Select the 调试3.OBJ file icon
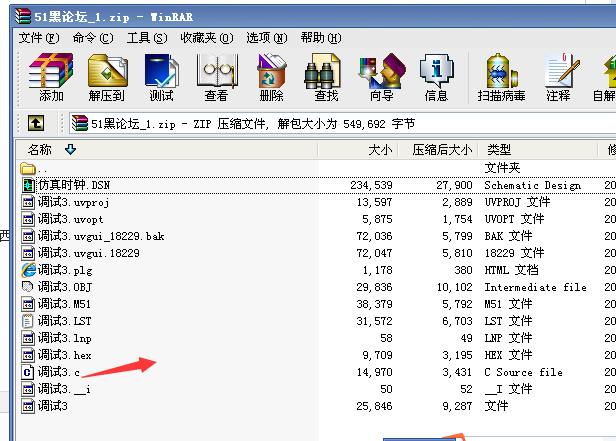616x441 pixels. pos(28,287)
